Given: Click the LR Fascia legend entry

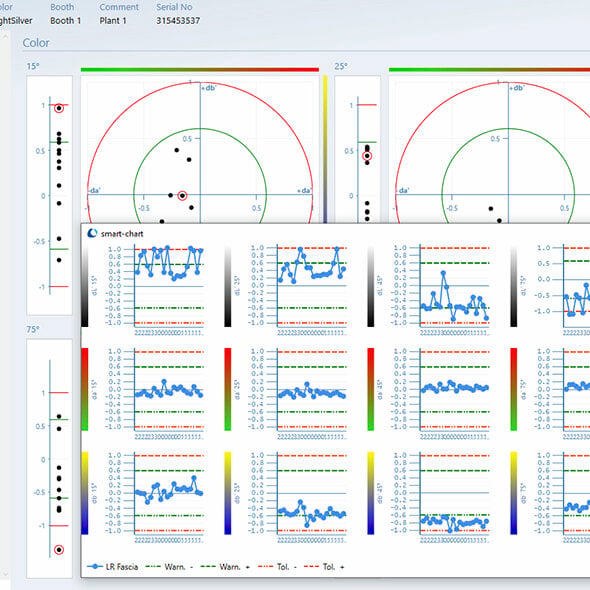Looking at the screenshot, I should [113, 567].
